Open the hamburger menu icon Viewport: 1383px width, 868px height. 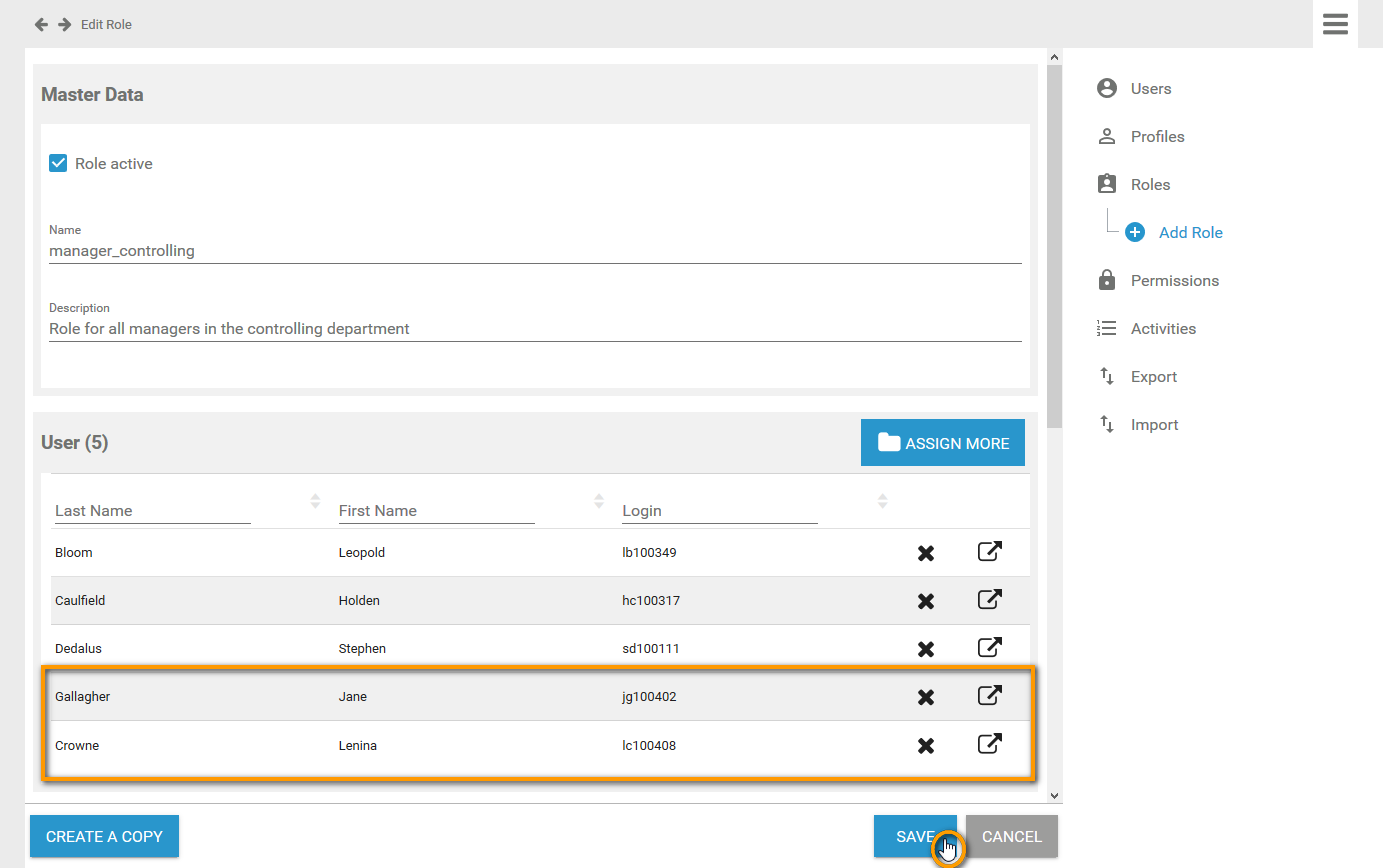1335,24
